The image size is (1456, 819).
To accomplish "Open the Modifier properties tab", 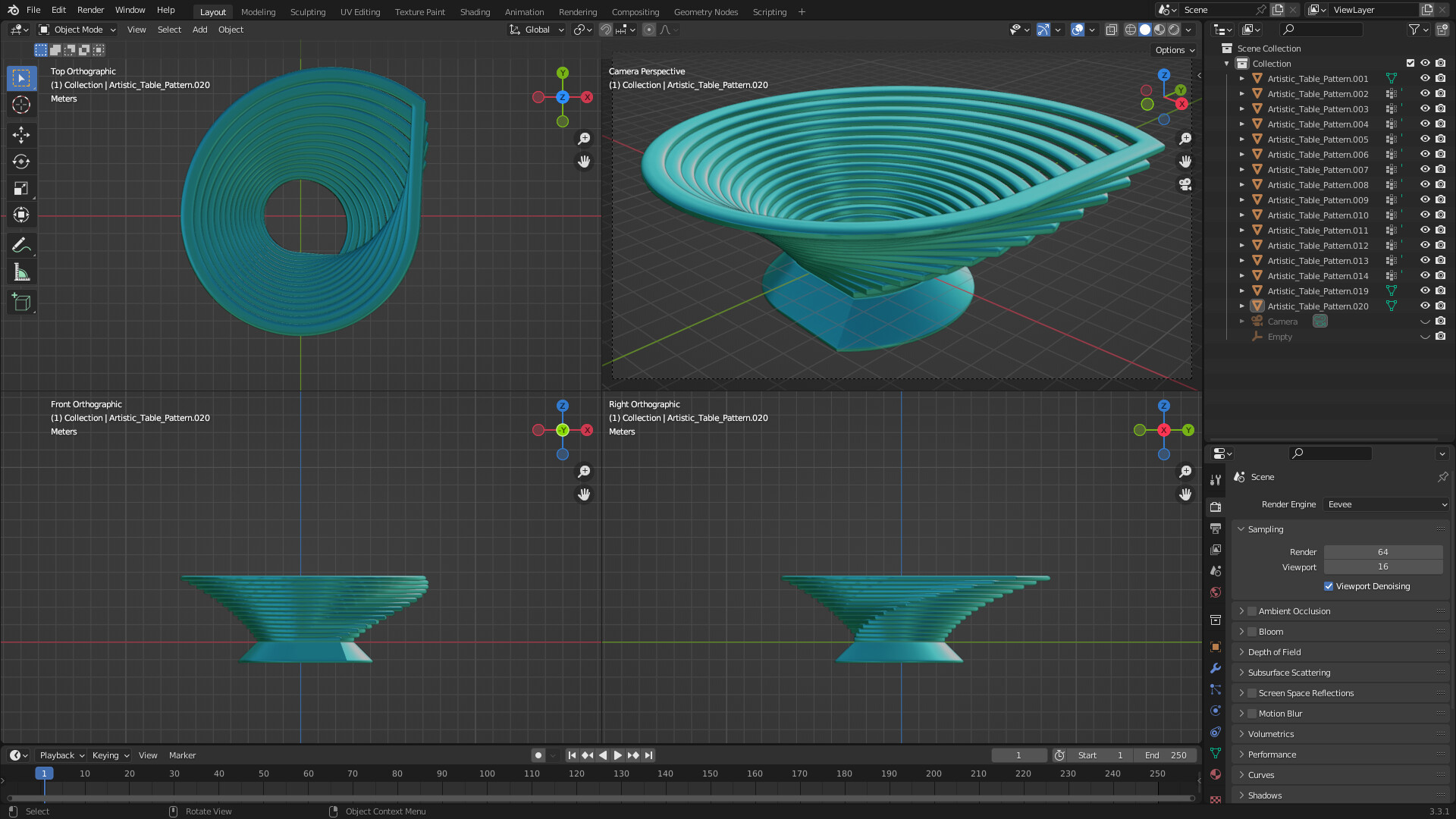I will [x=1216, y=668].
